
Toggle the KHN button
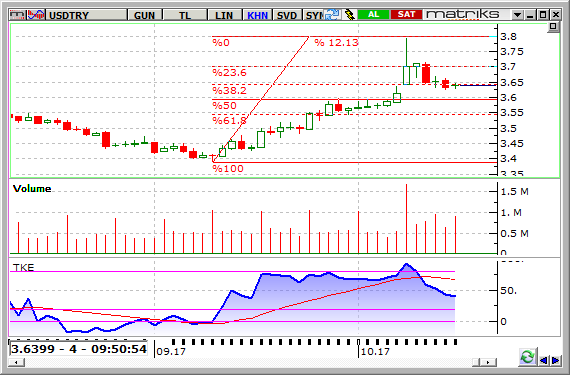click(257, 15)
